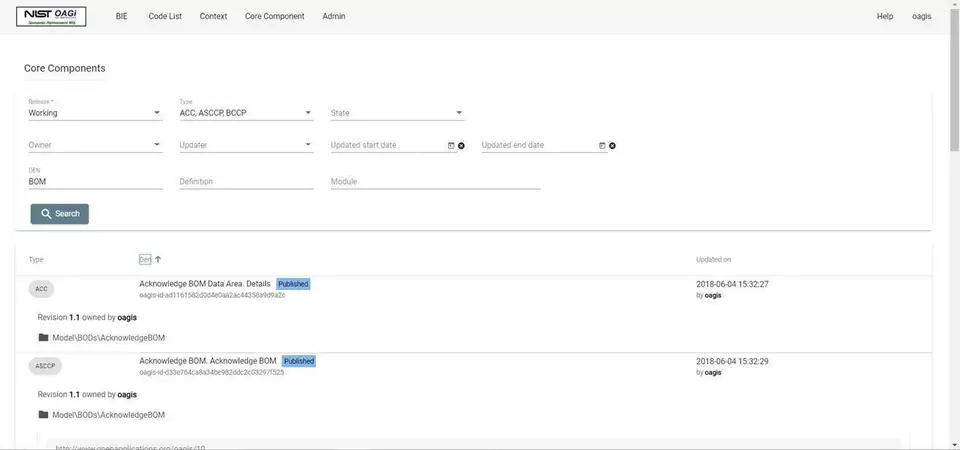Click the Search button

click(x=59, y=214)
